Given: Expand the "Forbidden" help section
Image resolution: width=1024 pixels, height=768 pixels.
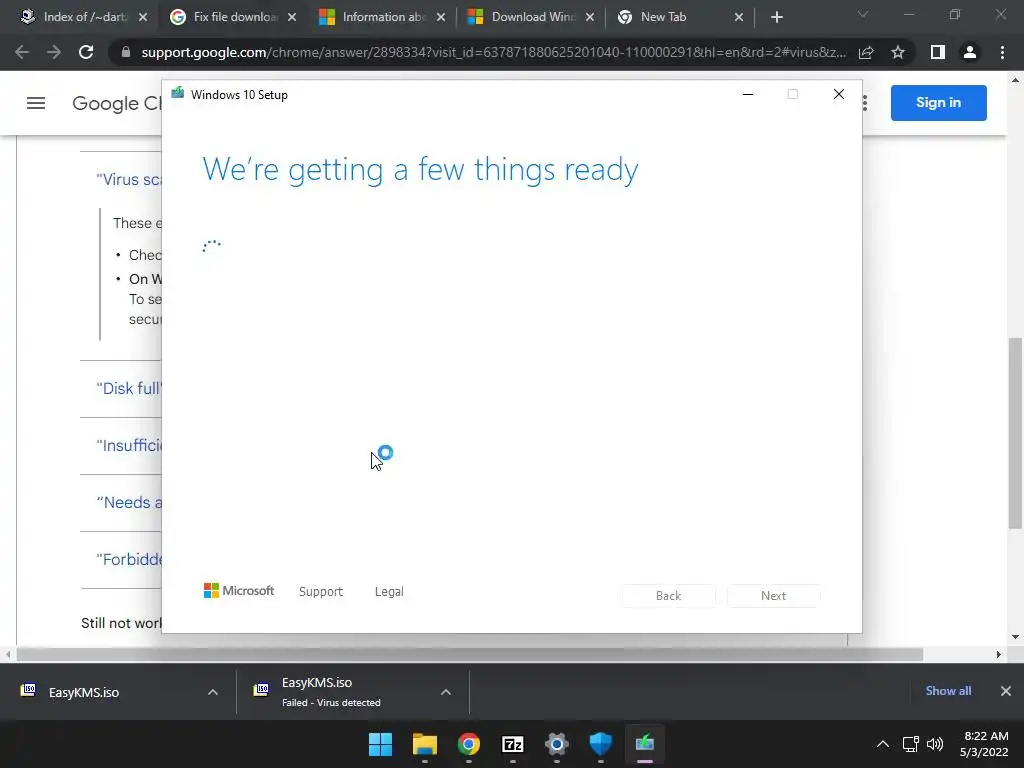Looking at the screenshot, I should click(129, 560).
